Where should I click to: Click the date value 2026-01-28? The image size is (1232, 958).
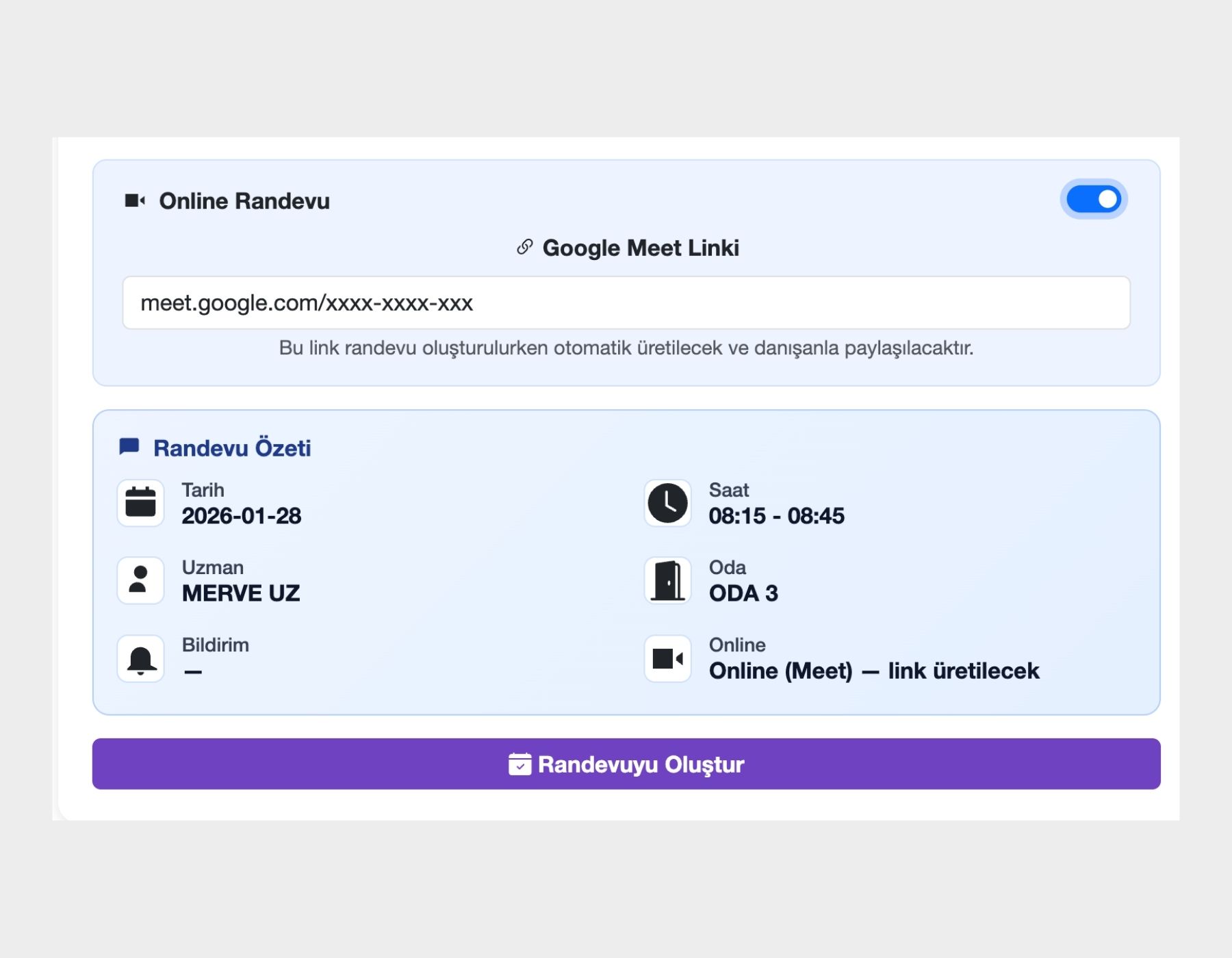tap(242, 516)
